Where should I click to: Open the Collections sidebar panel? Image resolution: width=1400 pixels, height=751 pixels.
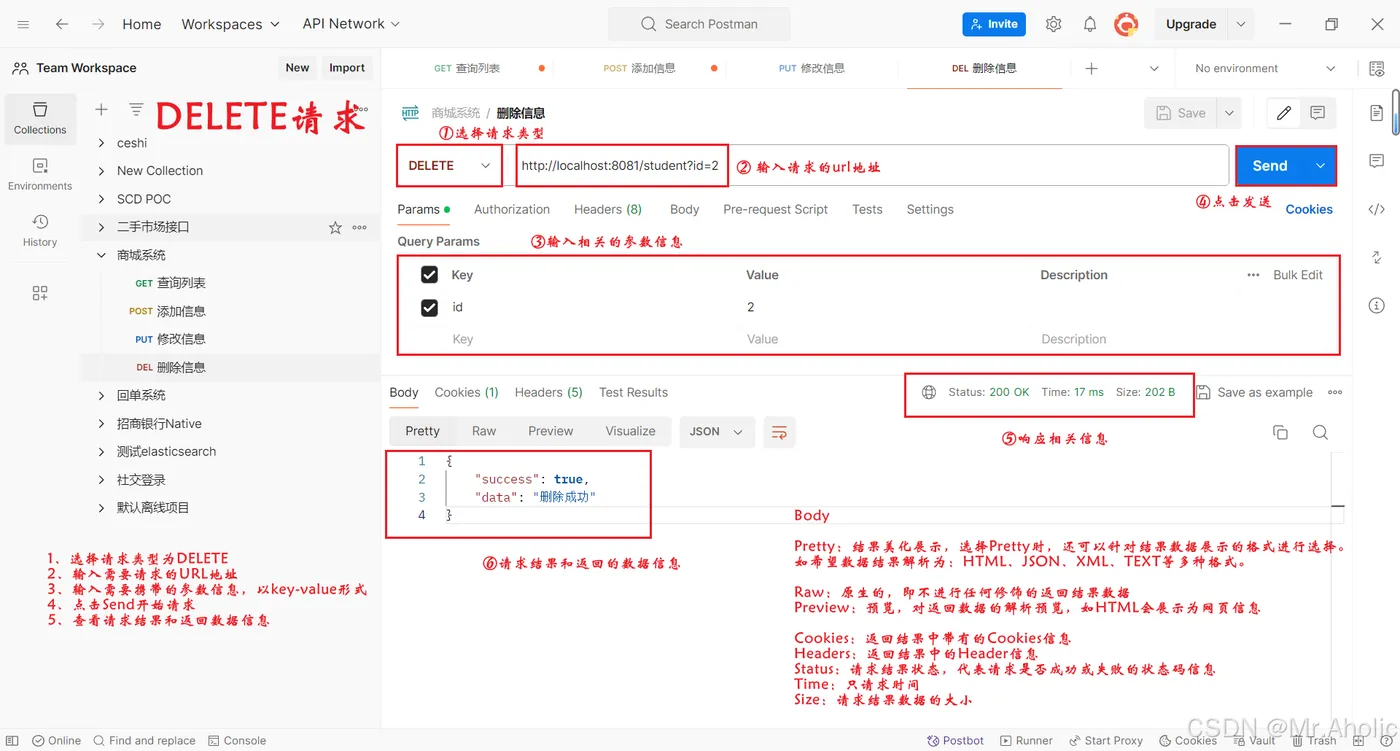(x=40, y=118)
